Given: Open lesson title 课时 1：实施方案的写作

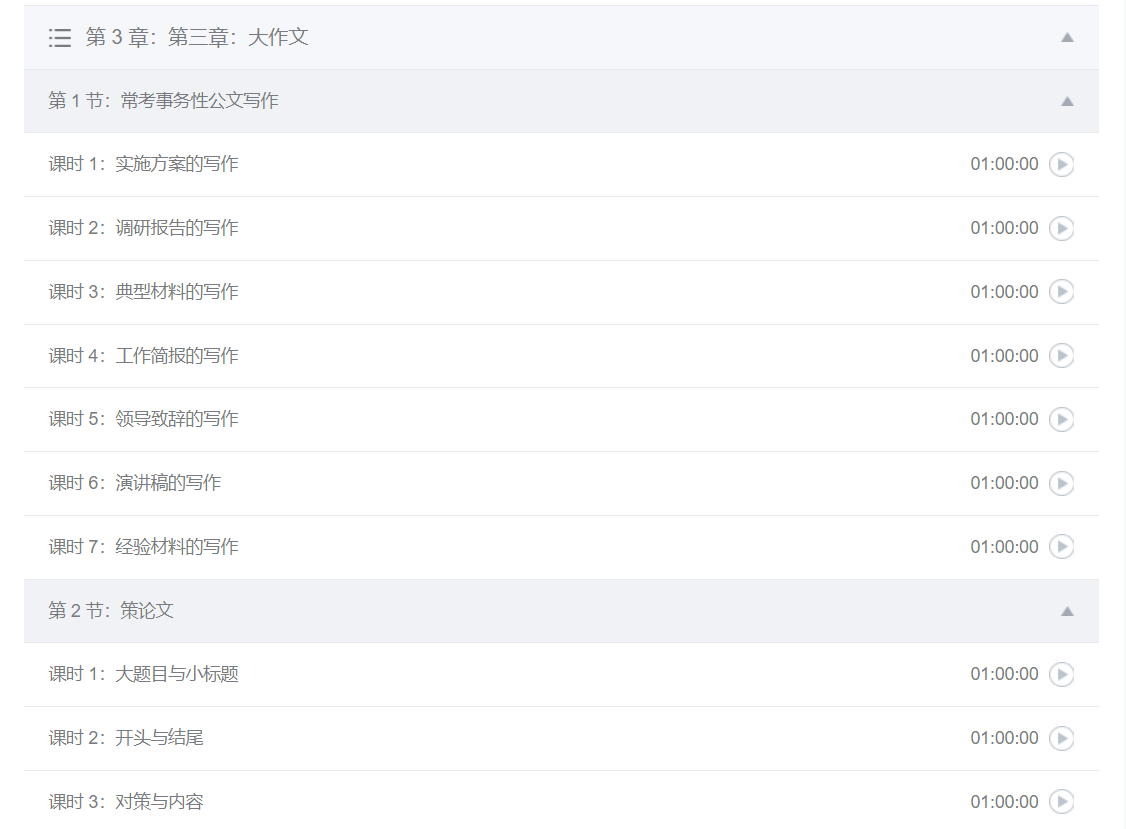Looking at the screenshot, I should pos(144,164).
